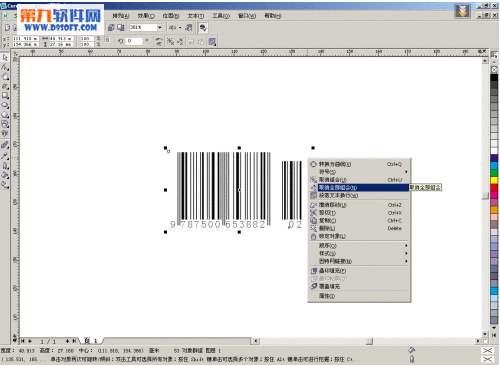Screen dimensions: 500x366
Task: Open the small arrow next to snap button
Action: click(x=180, y=27)
